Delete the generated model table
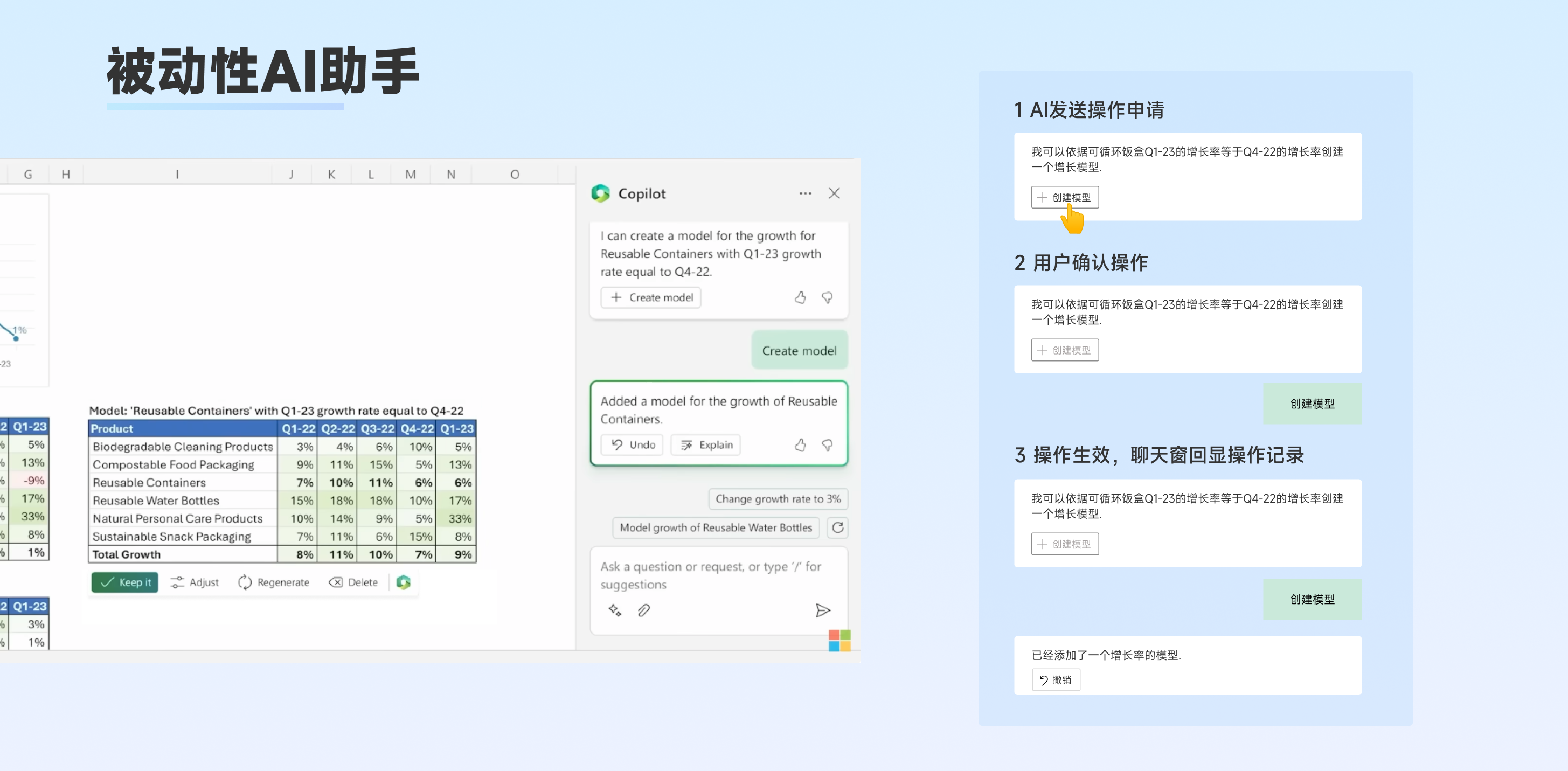The height and width of the screenshot is (771, 1568). coord(353,582)
